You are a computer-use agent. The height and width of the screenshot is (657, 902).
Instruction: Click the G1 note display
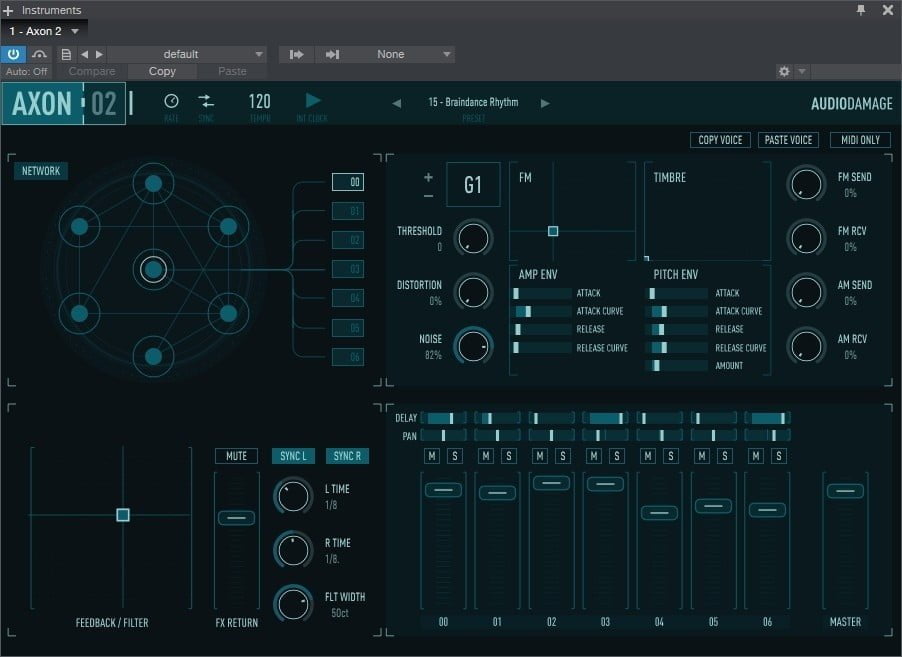[473, 185]
